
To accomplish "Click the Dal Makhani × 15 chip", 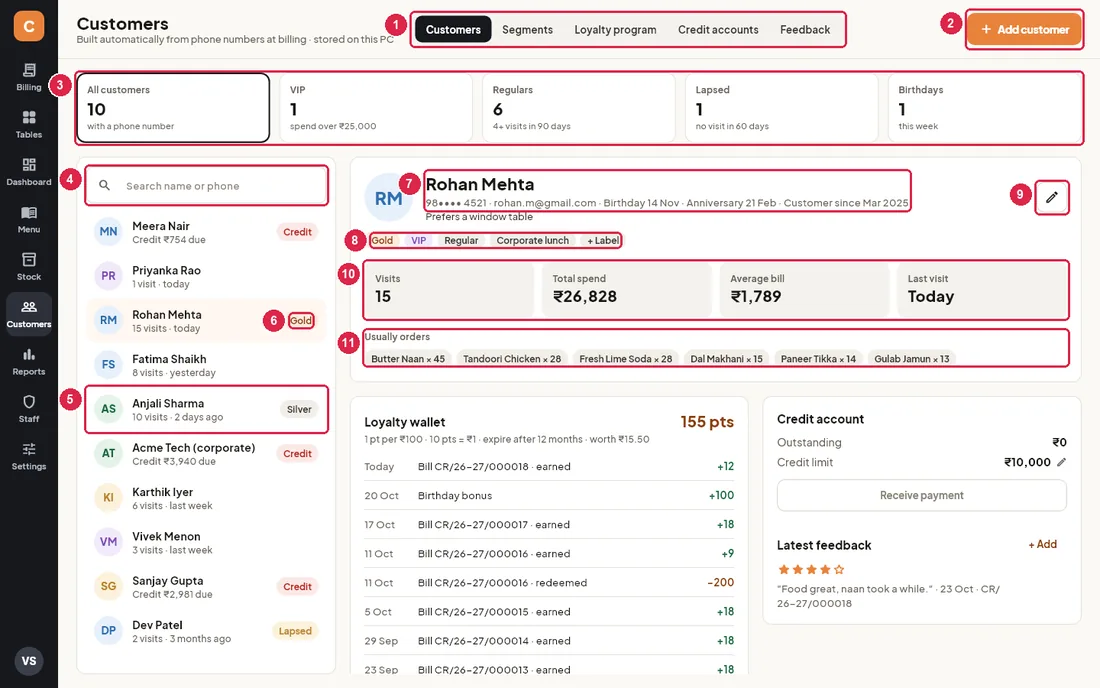I will click(x=726, y=358).
